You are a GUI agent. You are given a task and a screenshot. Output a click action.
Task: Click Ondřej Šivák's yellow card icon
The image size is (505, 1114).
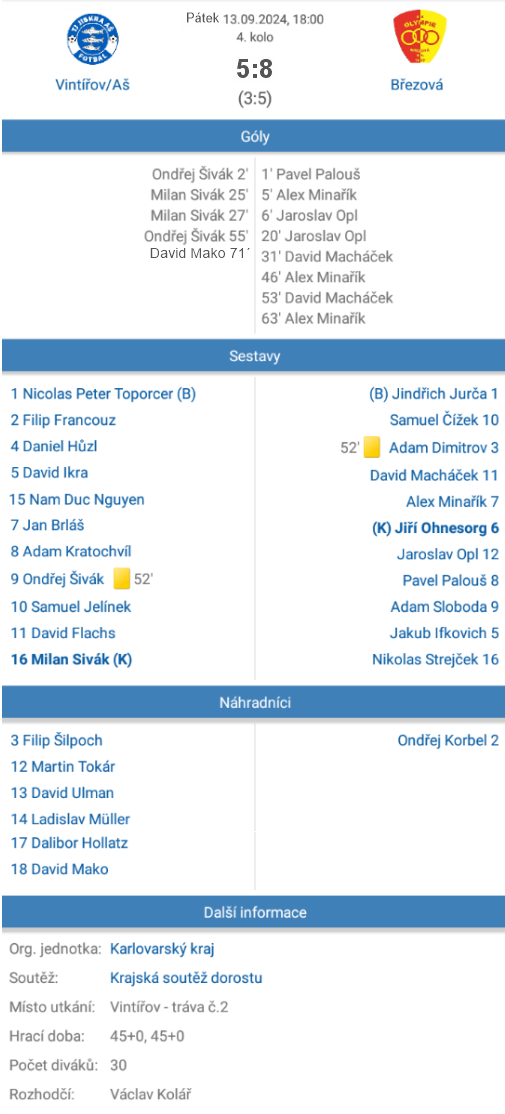coord(121,579)
